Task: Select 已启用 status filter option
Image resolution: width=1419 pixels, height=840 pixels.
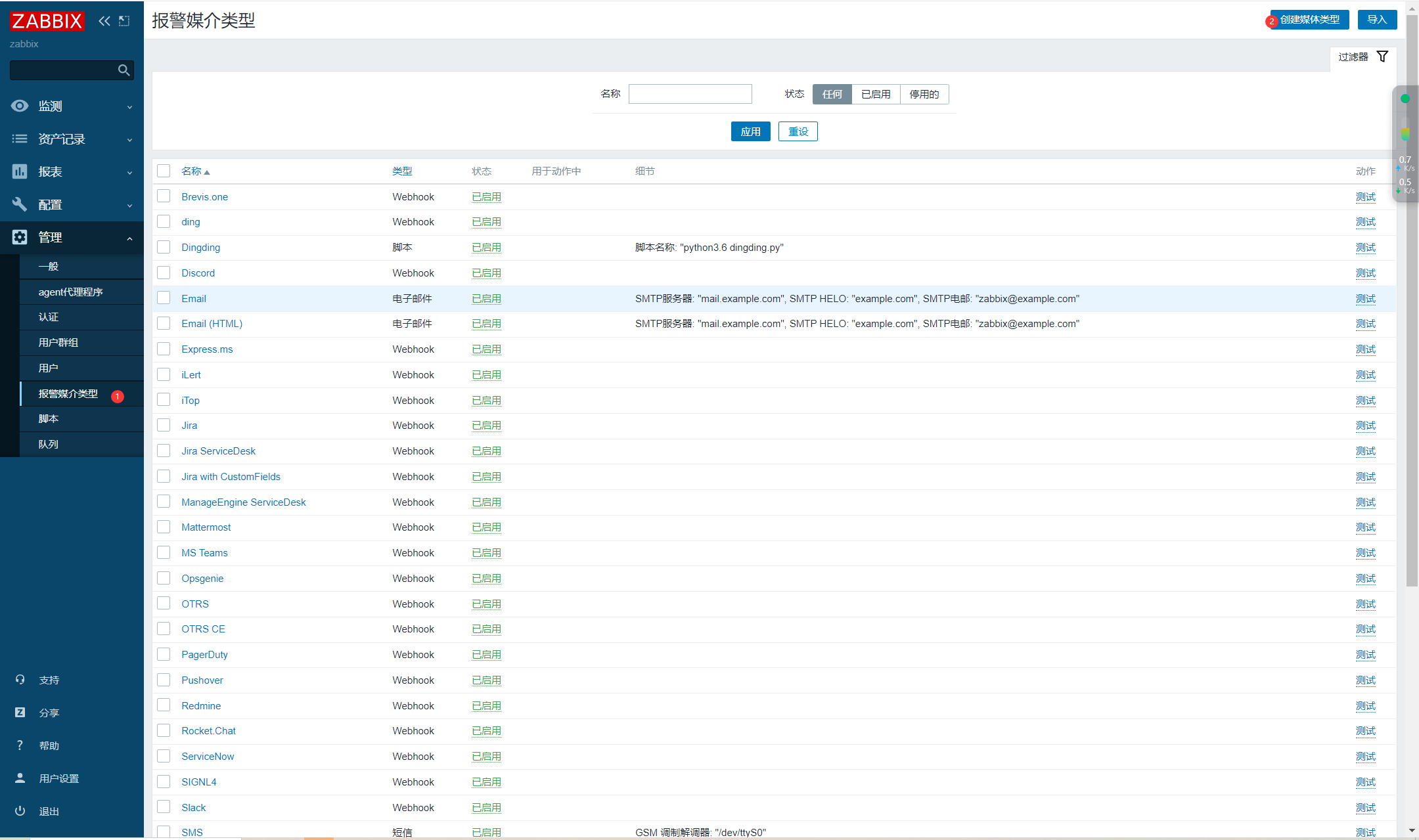Action: [876, 94]
